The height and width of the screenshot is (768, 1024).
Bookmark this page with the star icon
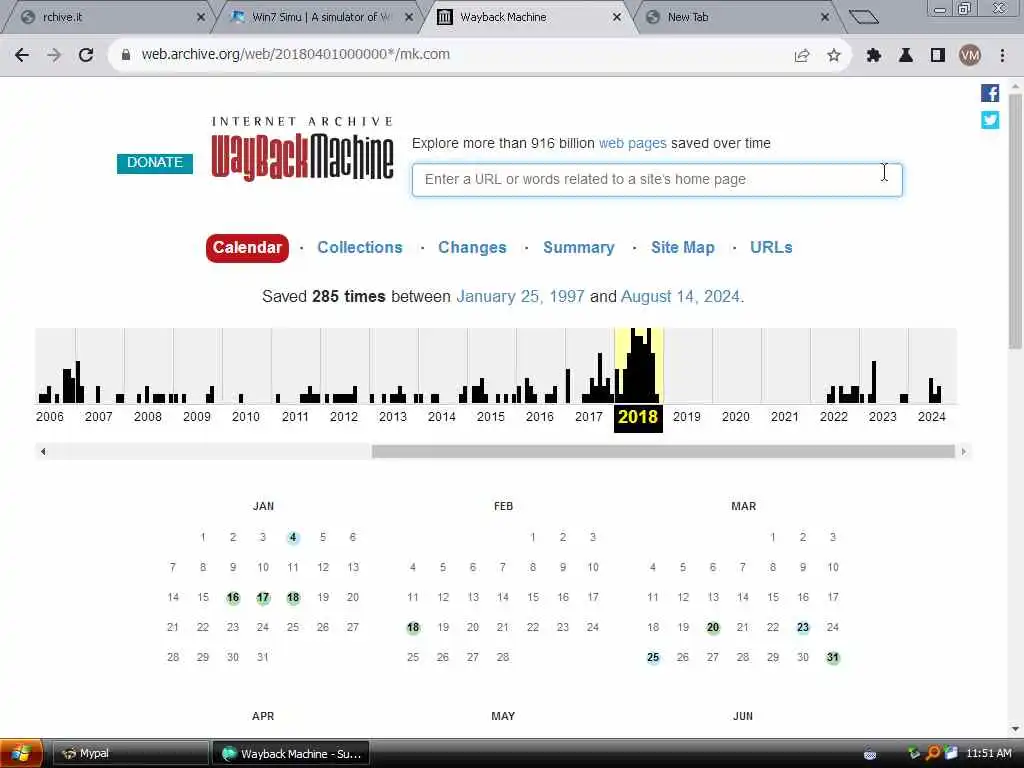[x=834, y=56]
